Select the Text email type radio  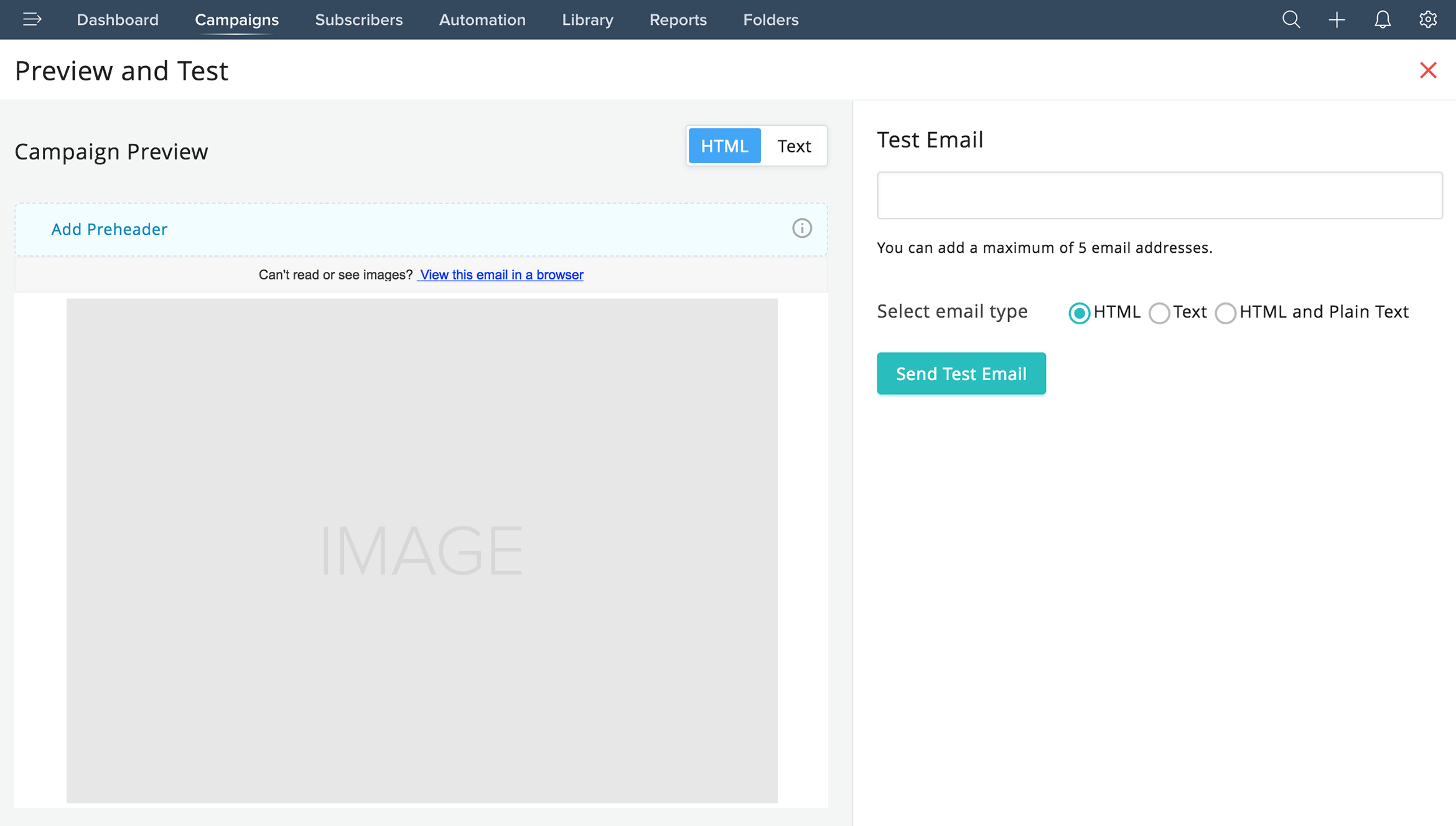tap(1159, 312)
